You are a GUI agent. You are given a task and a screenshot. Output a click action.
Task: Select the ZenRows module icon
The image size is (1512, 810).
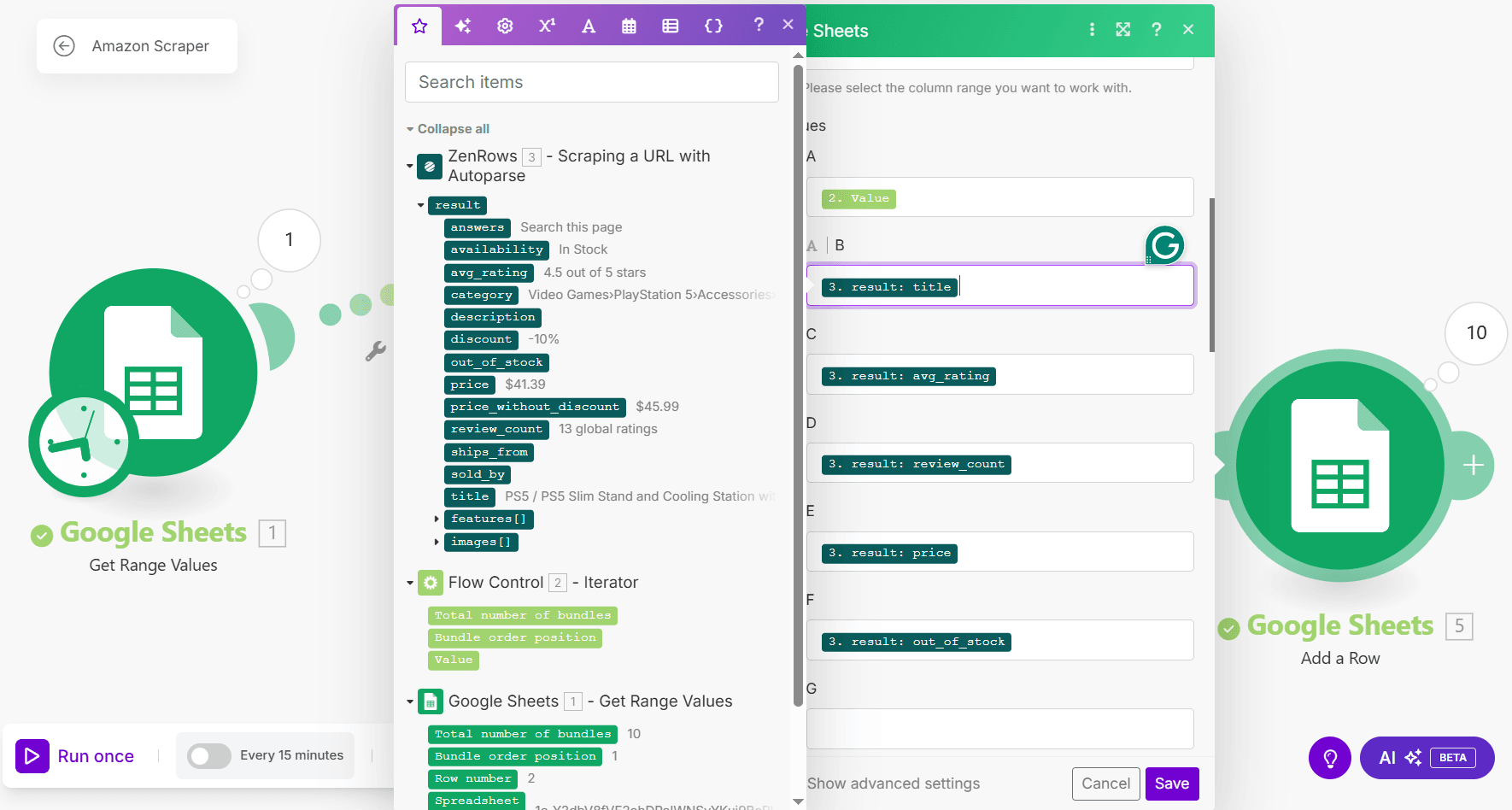coord(430,166)
